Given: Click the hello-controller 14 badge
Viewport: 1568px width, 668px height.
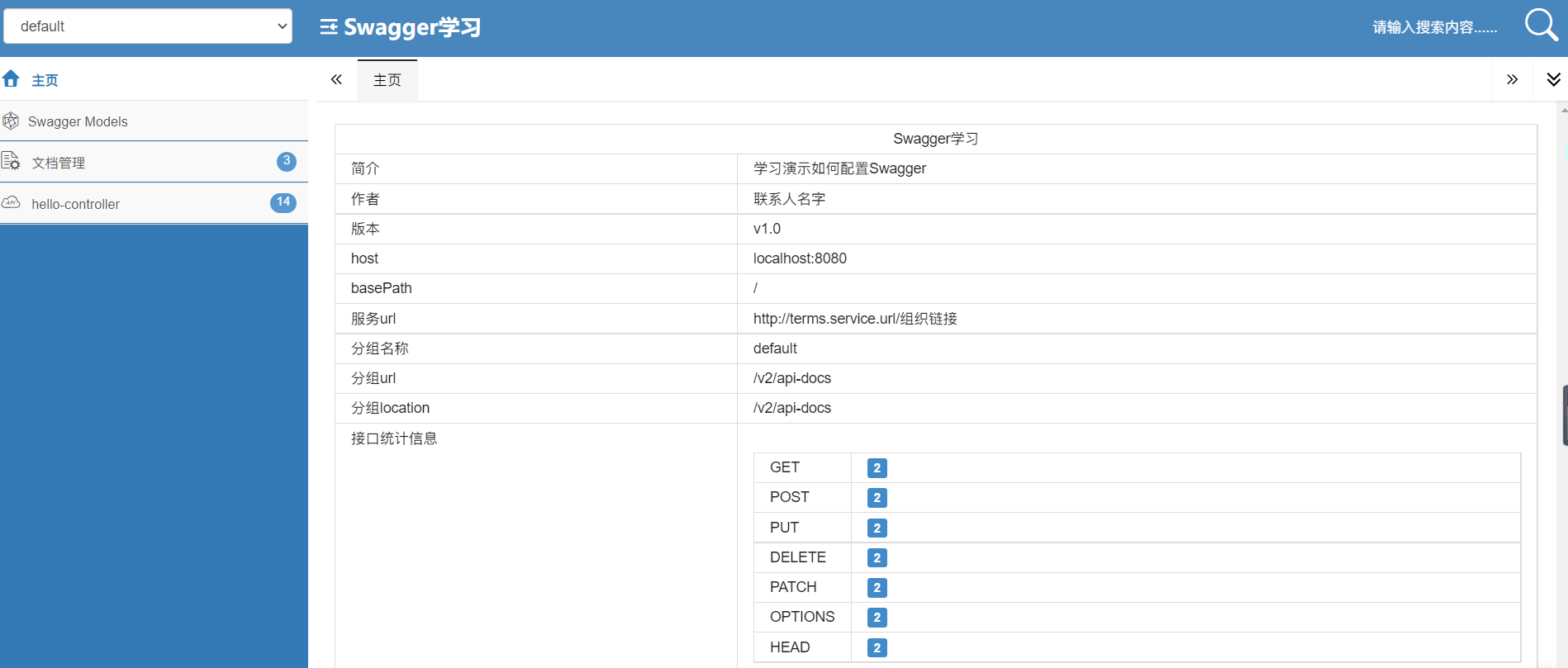Looking at the screenshot, I should click(283, 202).
